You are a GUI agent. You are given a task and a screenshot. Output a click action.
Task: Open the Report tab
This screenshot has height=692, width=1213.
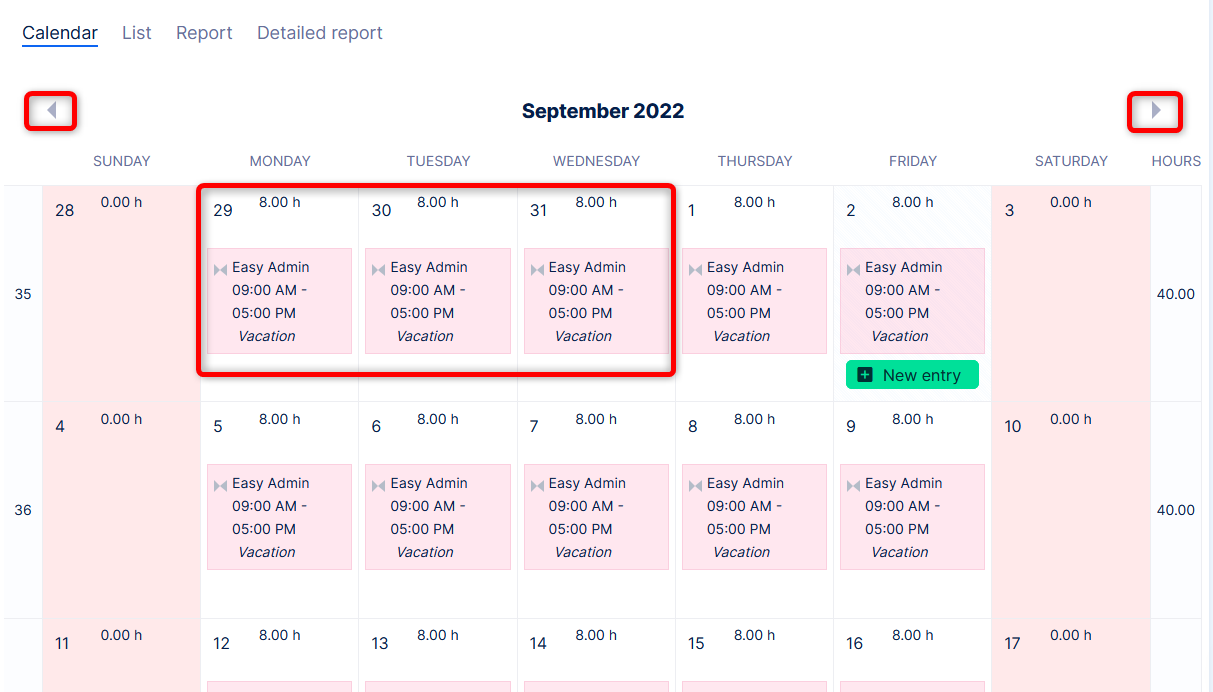tap(204, 33)
